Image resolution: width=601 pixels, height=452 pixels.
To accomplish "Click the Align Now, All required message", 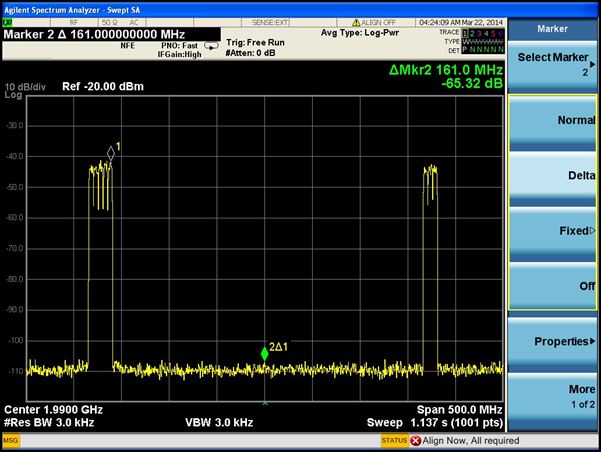I will click(471, 441).
